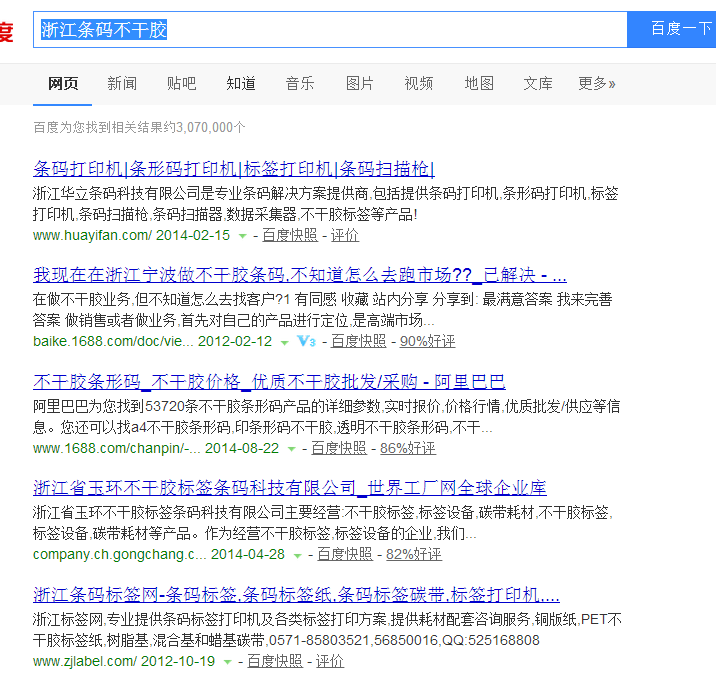Screen dimensions: 716x676
Task: Switch to the 知道 tab
Action: tap(241, 84)
